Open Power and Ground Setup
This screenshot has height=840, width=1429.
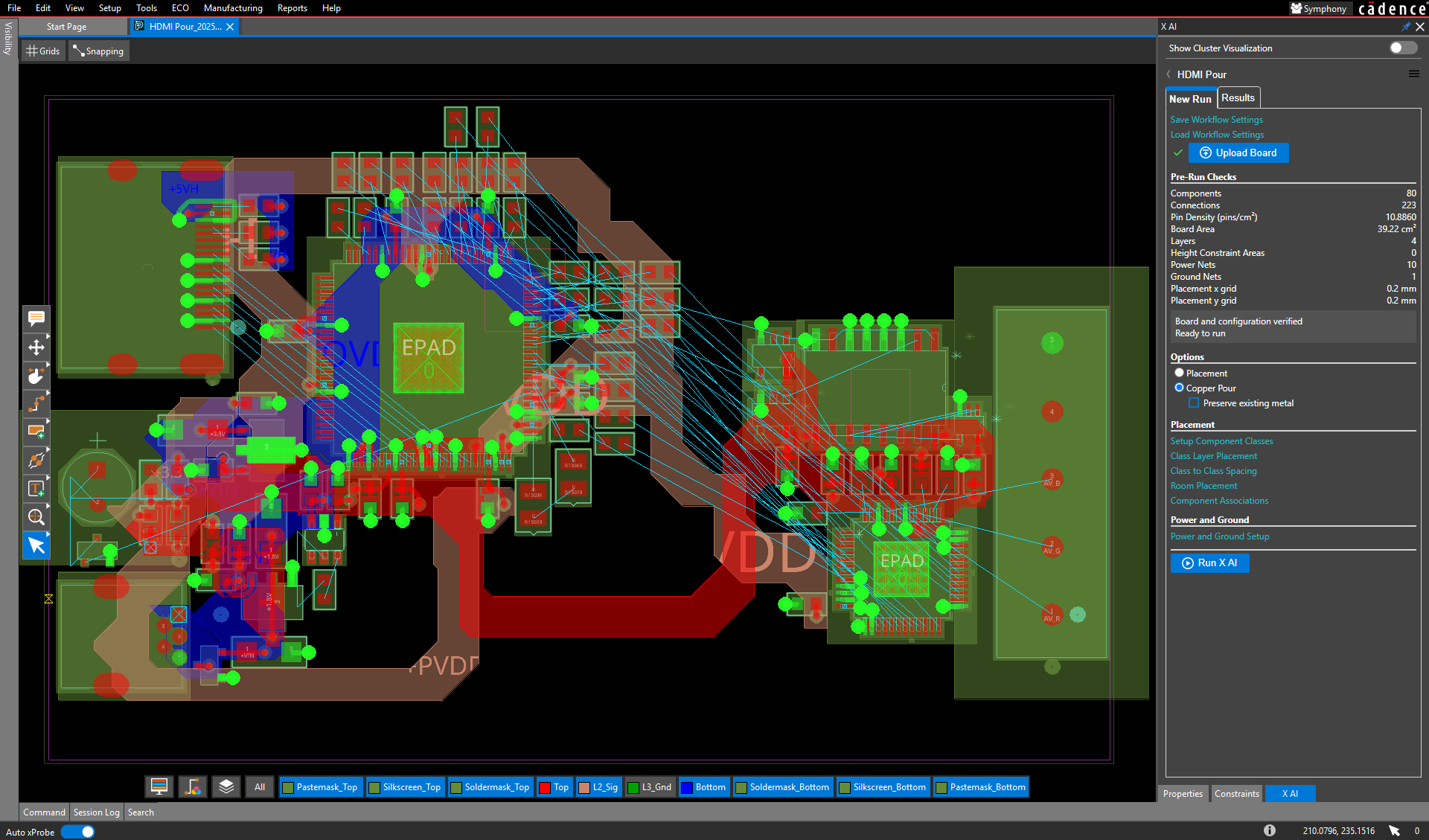[x=1219, y=536]
